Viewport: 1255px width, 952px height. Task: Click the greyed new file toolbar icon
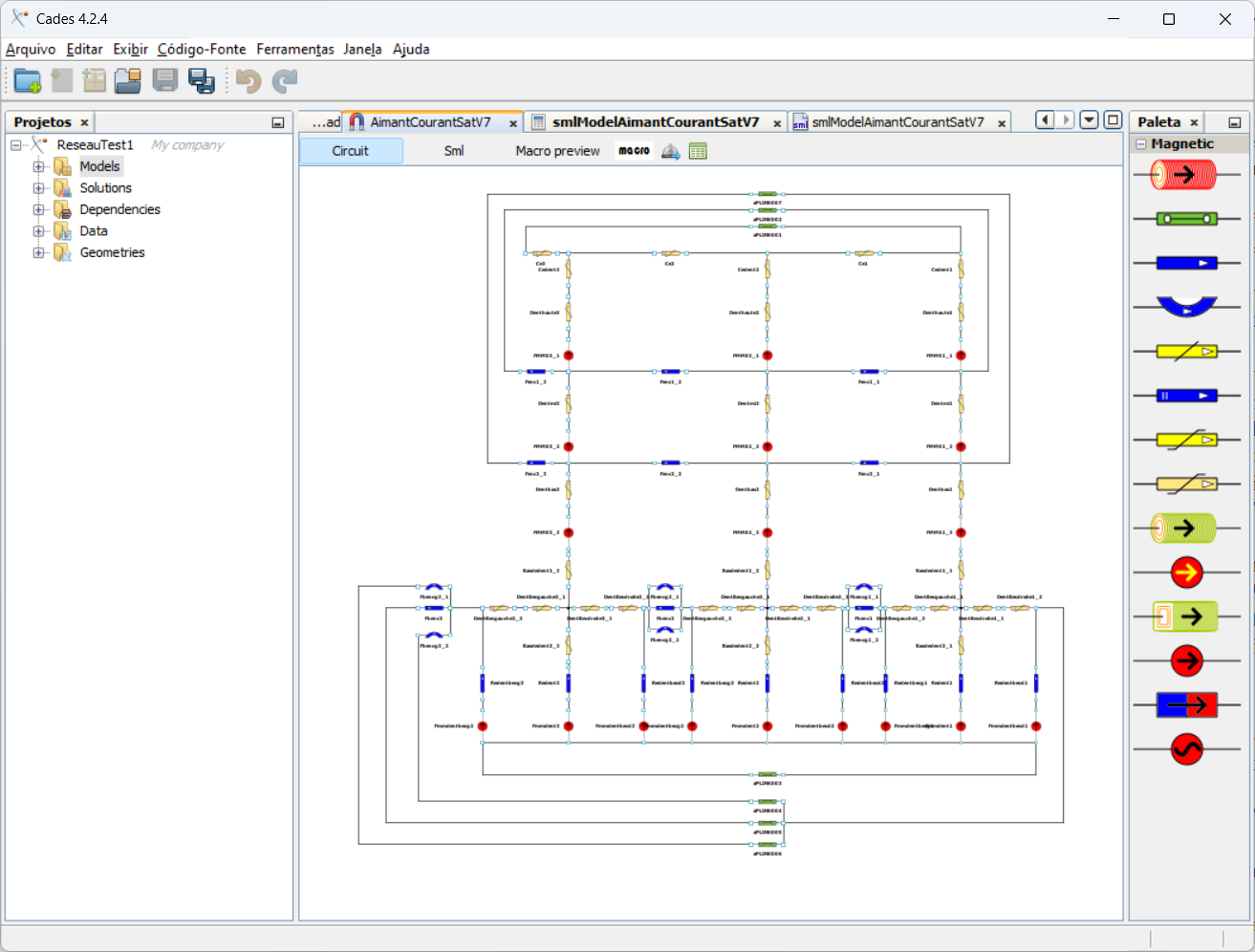click(x=62, y=81)
